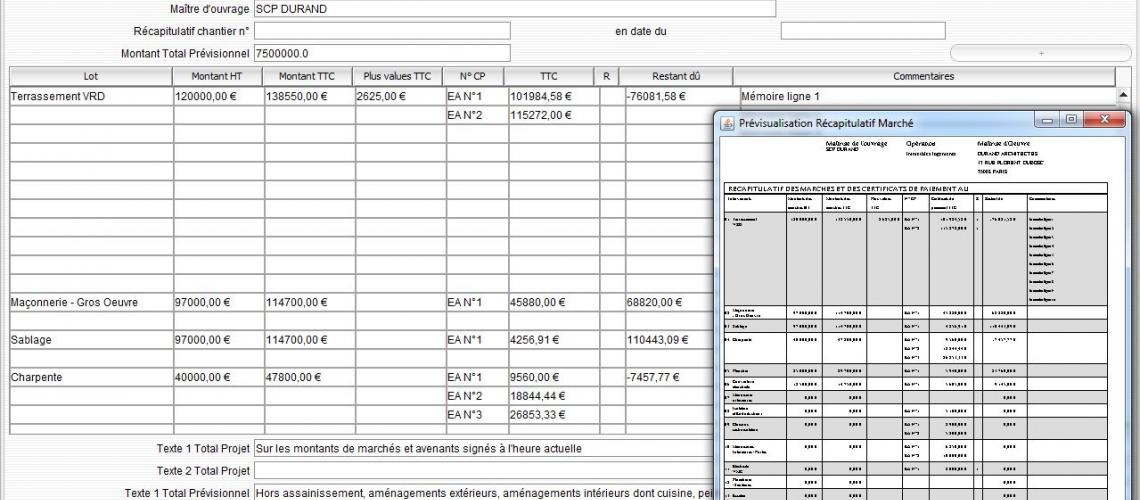The width and height of the screenshot is (1140, 500).
Task: Focus the 'en date du' input field
Action: pyautogui.click(x=863, y=31)
